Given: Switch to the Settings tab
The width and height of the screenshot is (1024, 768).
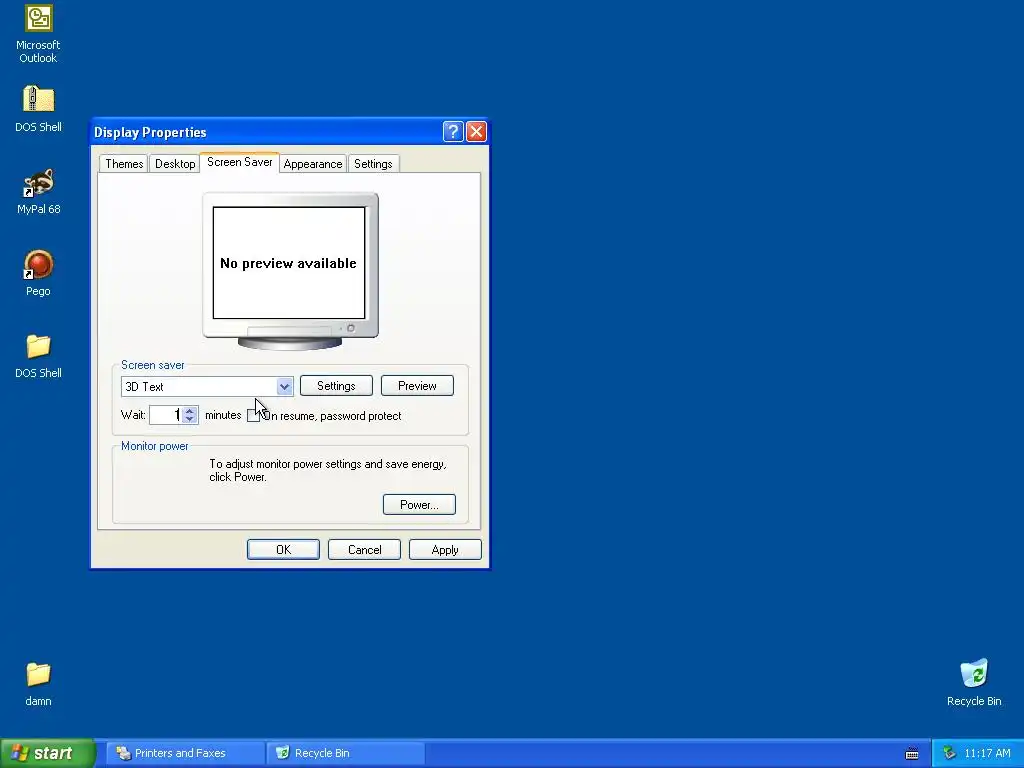Looking at the screenshot, I should point(373,164).
